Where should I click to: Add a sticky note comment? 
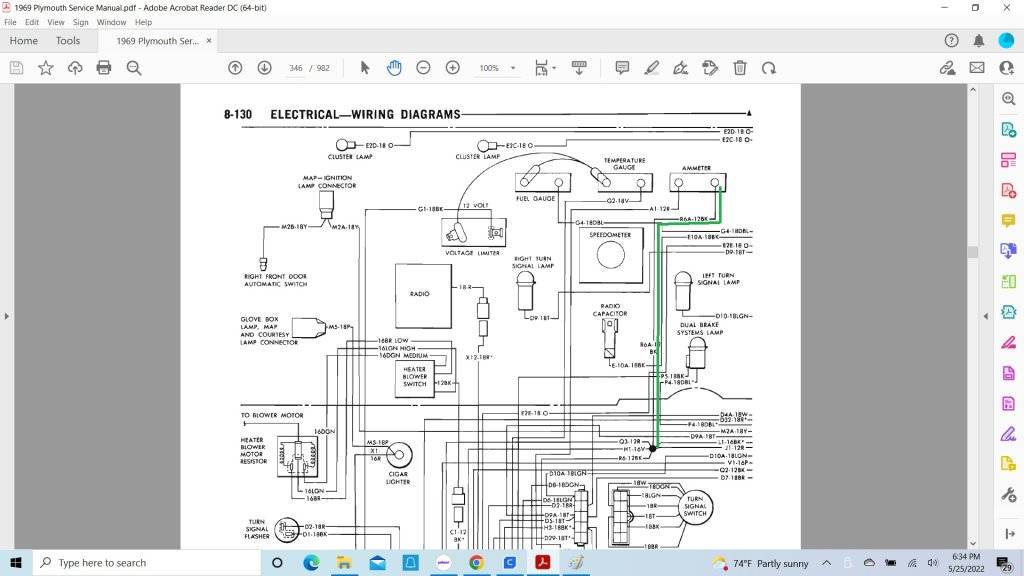pyautogui.click(x=622, y=68)
